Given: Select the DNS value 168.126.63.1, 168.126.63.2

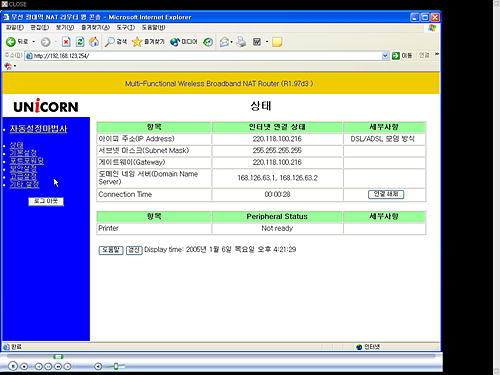Looking at the screenshot, I should tap(277, 178).
